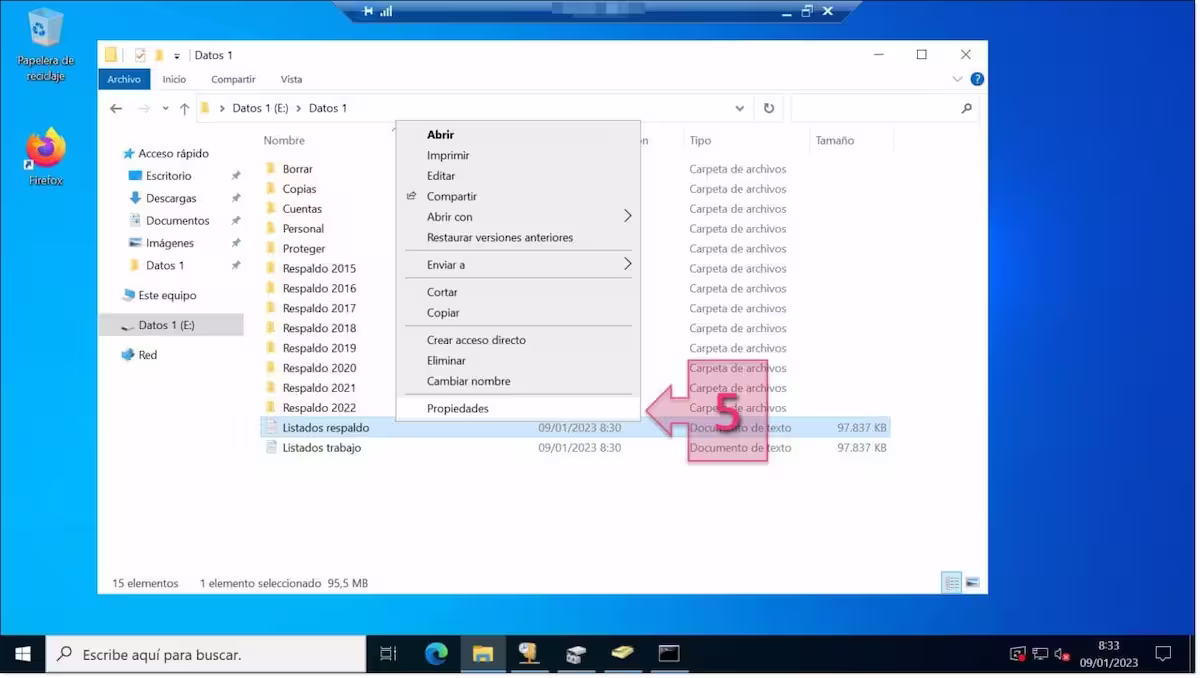The height and width of the screenshot is (678, 1200).
Task: Select the Personal folder
Action: click(303, 229)
